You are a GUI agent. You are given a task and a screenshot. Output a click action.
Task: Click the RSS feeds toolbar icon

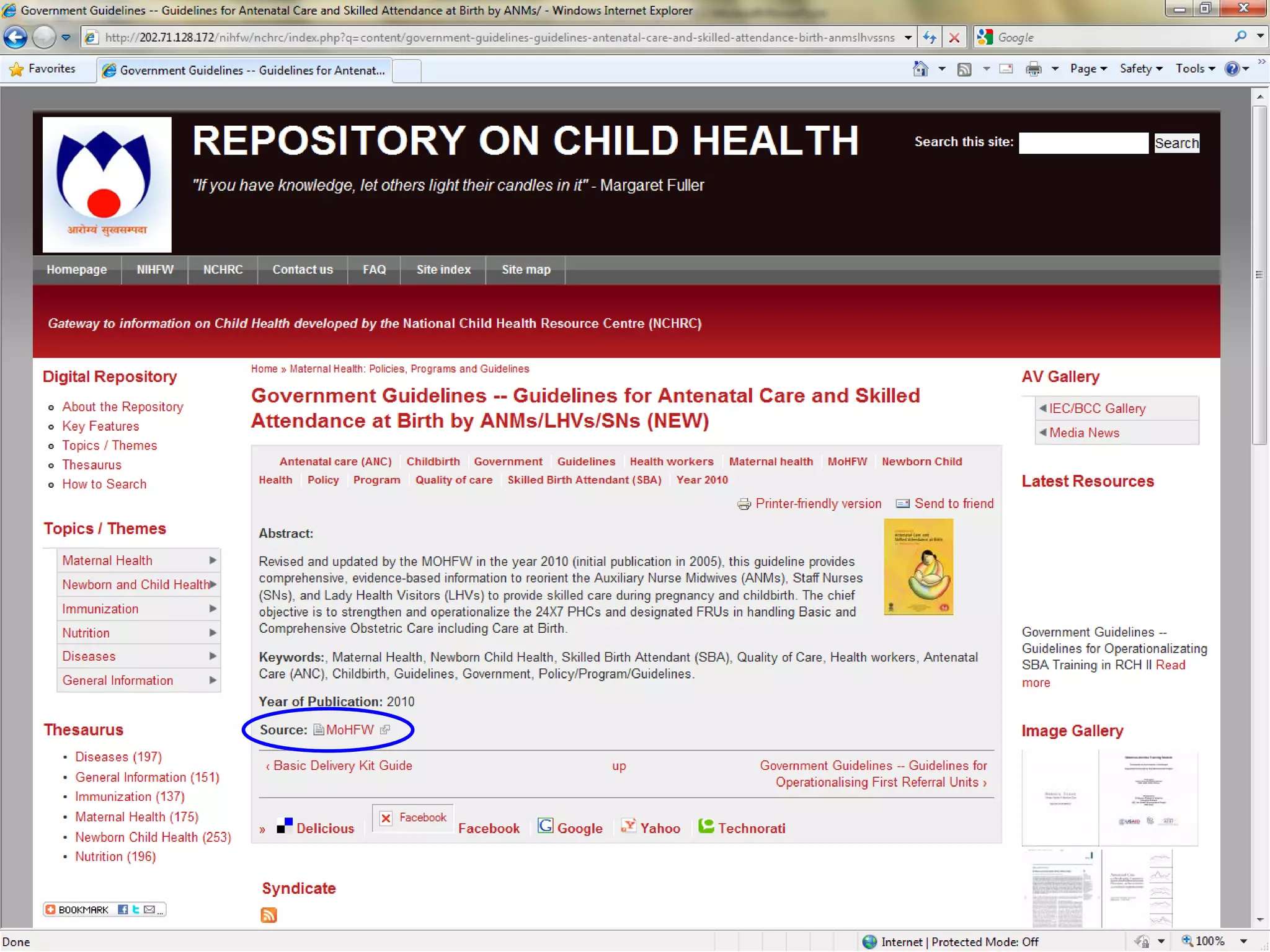964,69
